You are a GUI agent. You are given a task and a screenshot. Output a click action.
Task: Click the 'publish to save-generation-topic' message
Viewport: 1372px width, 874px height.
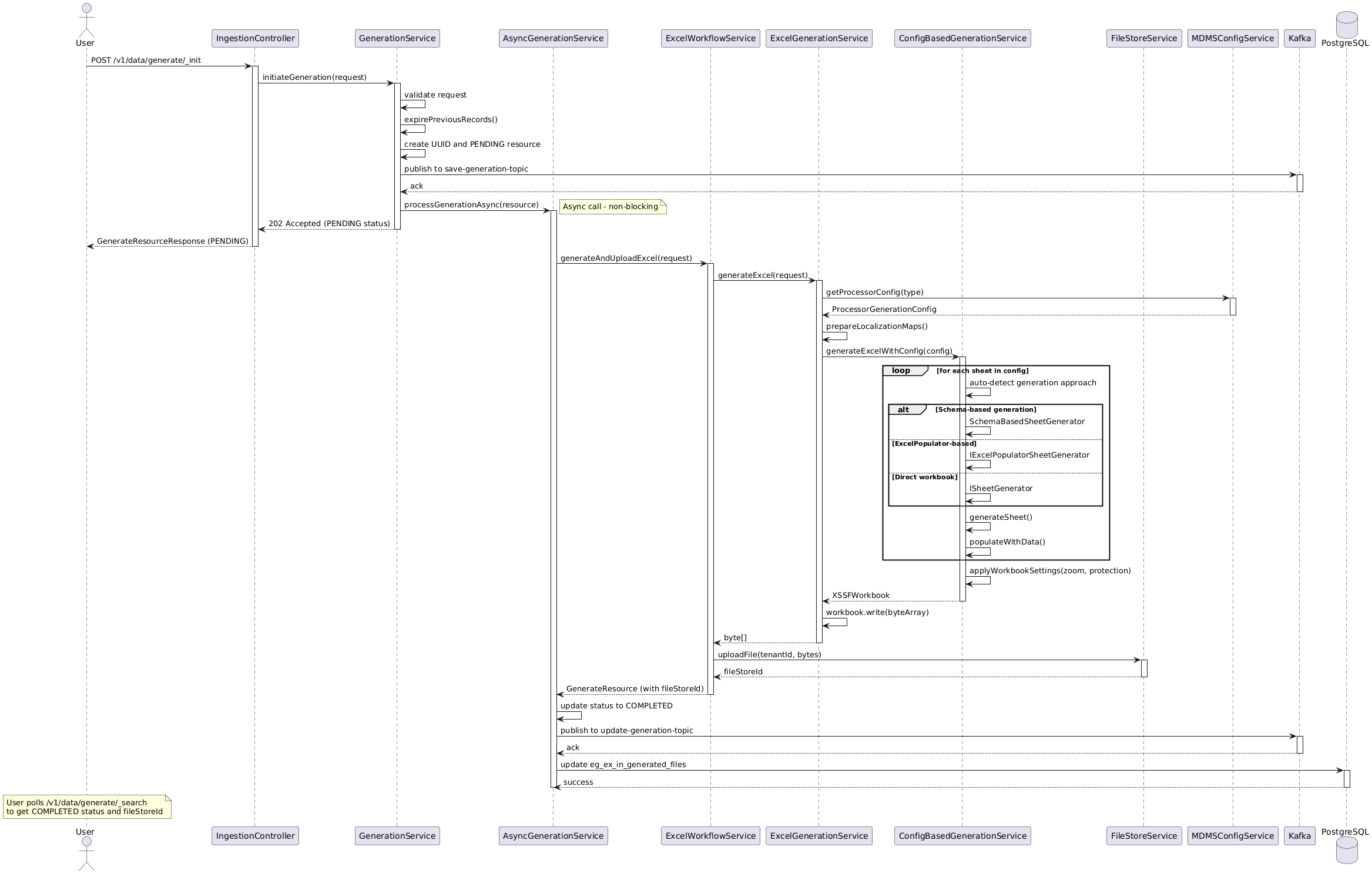click(x=466, y=169)
